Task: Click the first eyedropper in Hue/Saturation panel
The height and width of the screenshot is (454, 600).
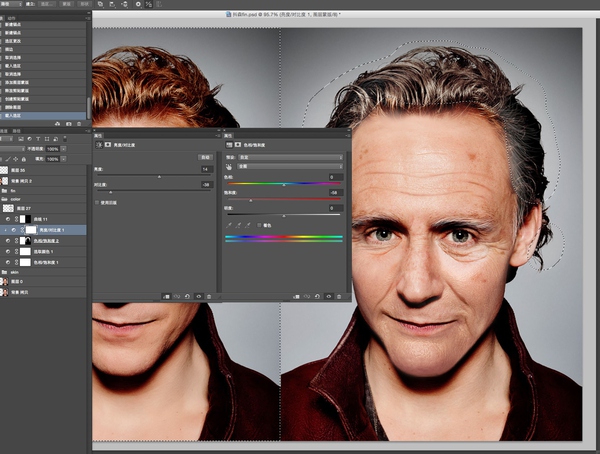Action: (229, 224)
